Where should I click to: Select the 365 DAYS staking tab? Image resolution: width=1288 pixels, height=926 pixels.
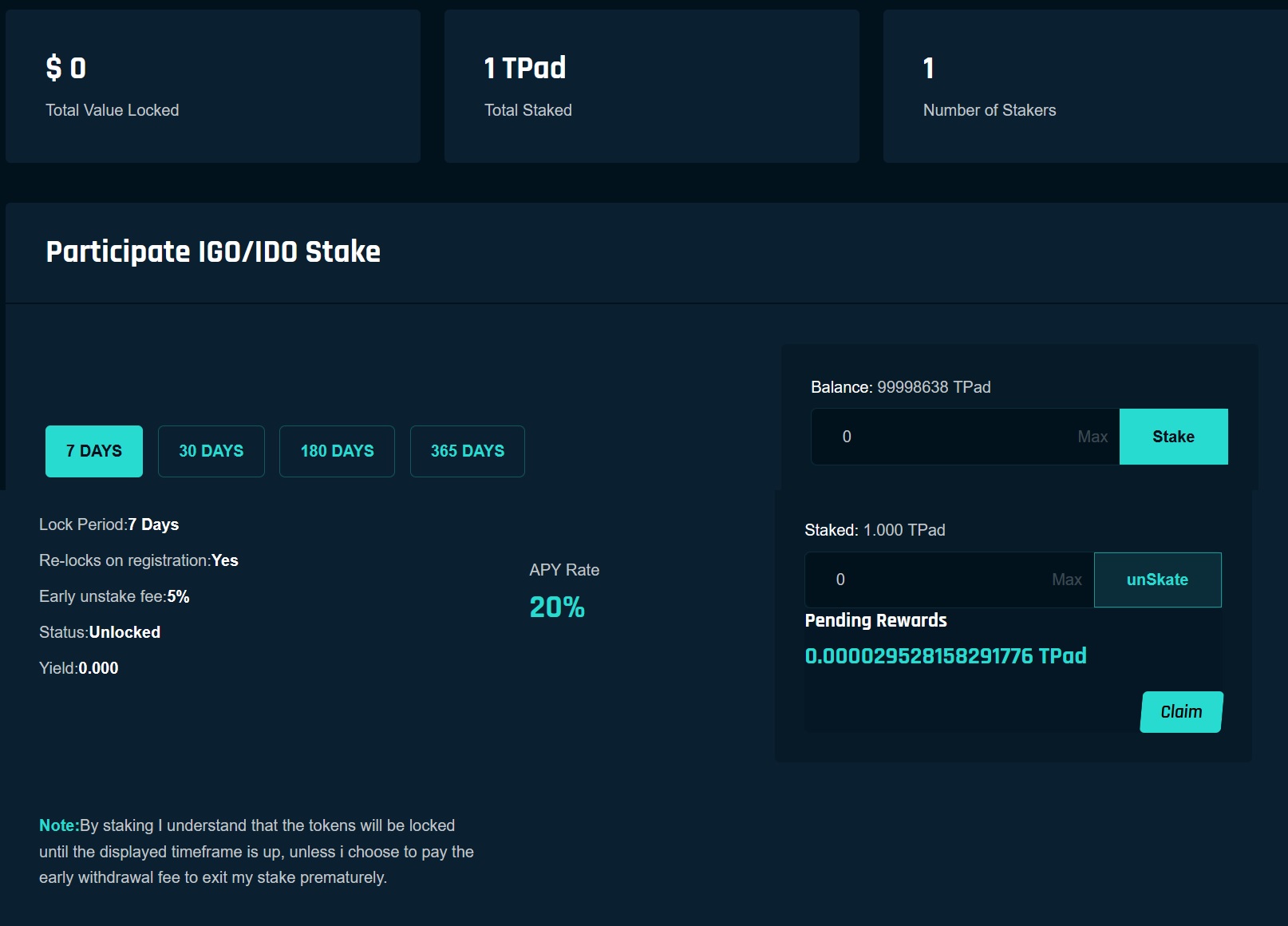click(x=468, y=451)
